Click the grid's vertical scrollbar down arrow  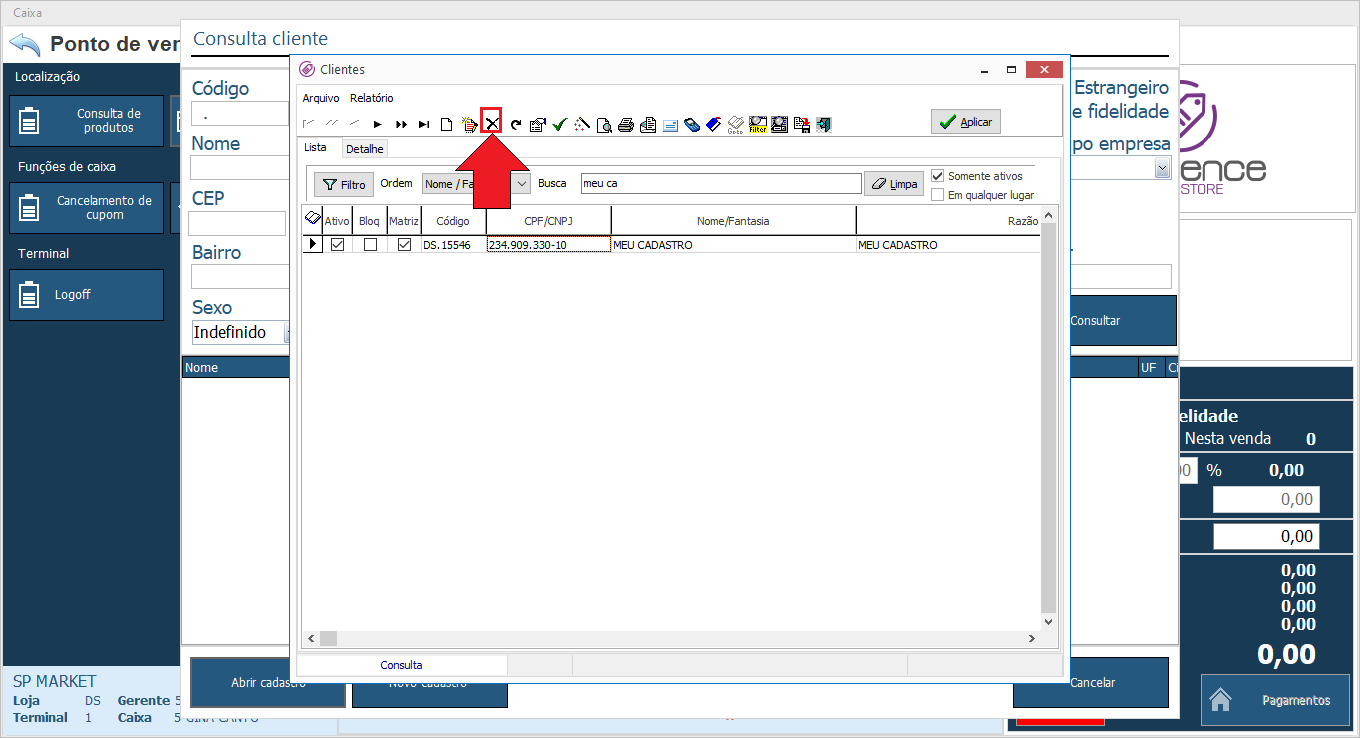(1048, 621)
